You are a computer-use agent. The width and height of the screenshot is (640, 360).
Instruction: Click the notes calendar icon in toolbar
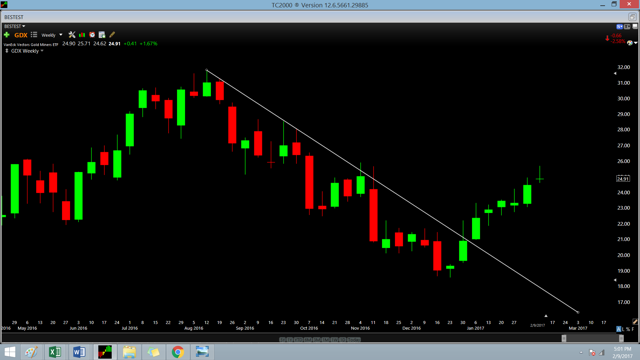point(102,35)
